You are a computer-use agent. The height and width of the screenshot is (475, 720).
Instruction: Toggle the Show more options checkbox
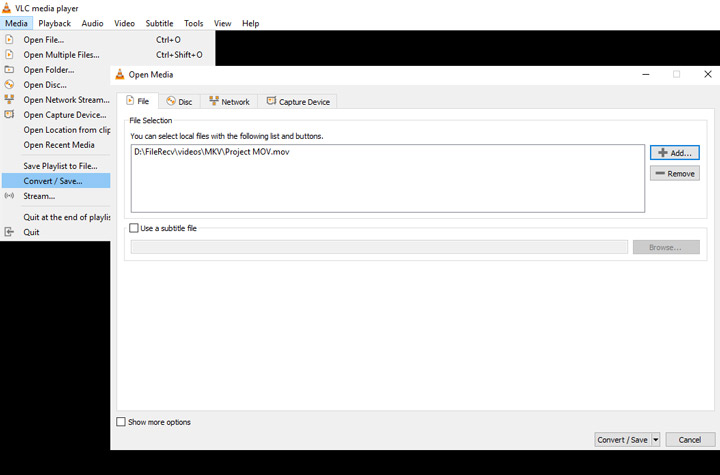(121, 422)
